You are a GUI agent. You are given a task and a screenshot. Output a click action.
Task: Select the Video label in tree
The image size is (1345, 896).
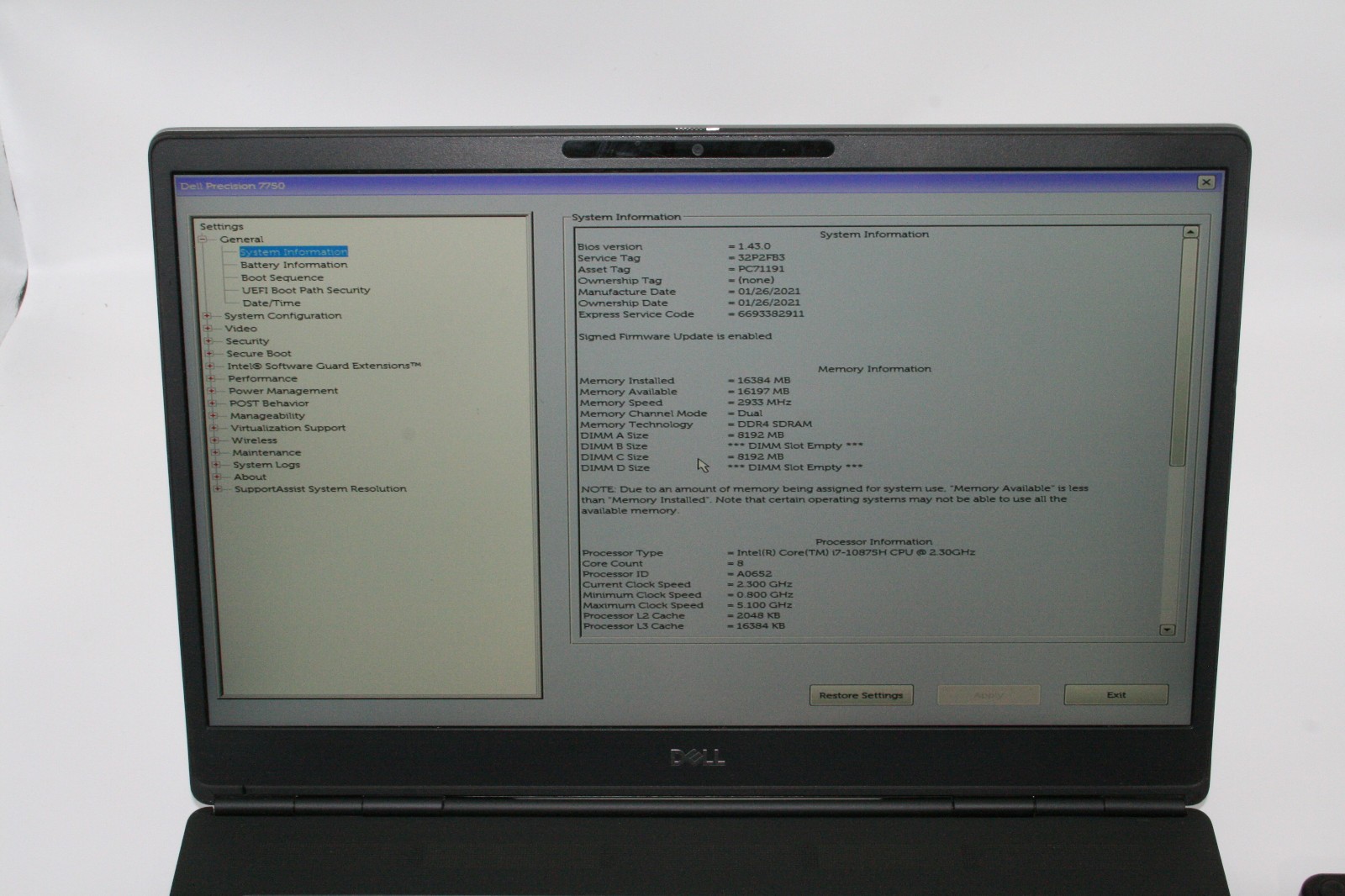click(x=240, y=329)
